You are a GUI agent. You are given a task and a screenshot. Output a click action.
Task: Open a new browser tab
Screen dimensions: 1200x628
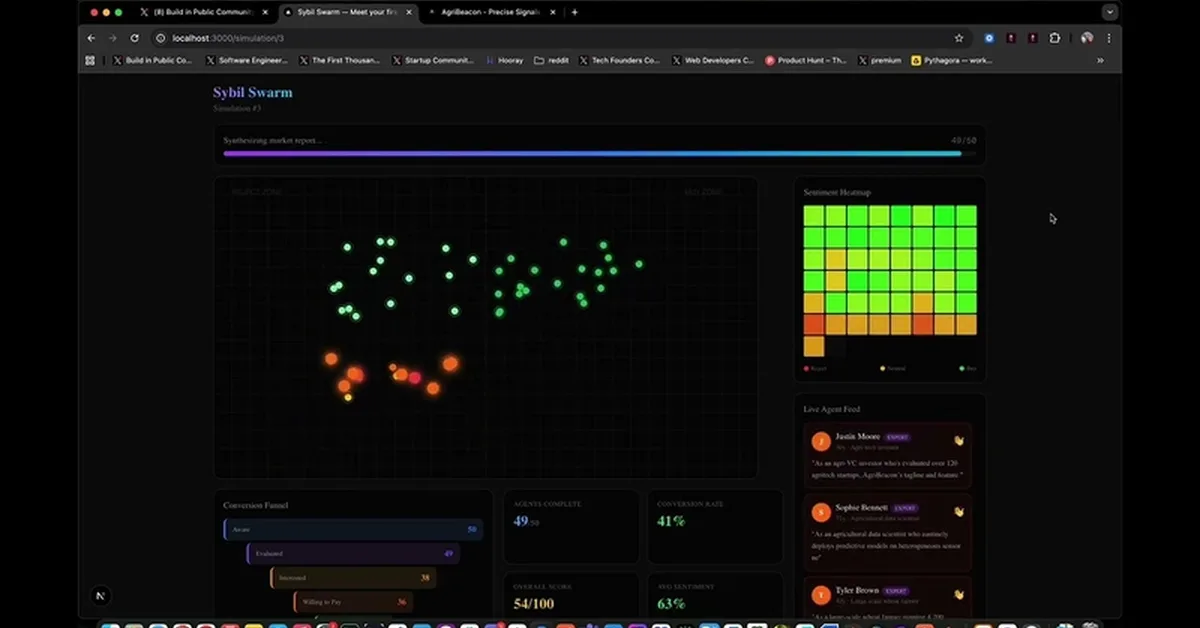(x=574, y=12)
